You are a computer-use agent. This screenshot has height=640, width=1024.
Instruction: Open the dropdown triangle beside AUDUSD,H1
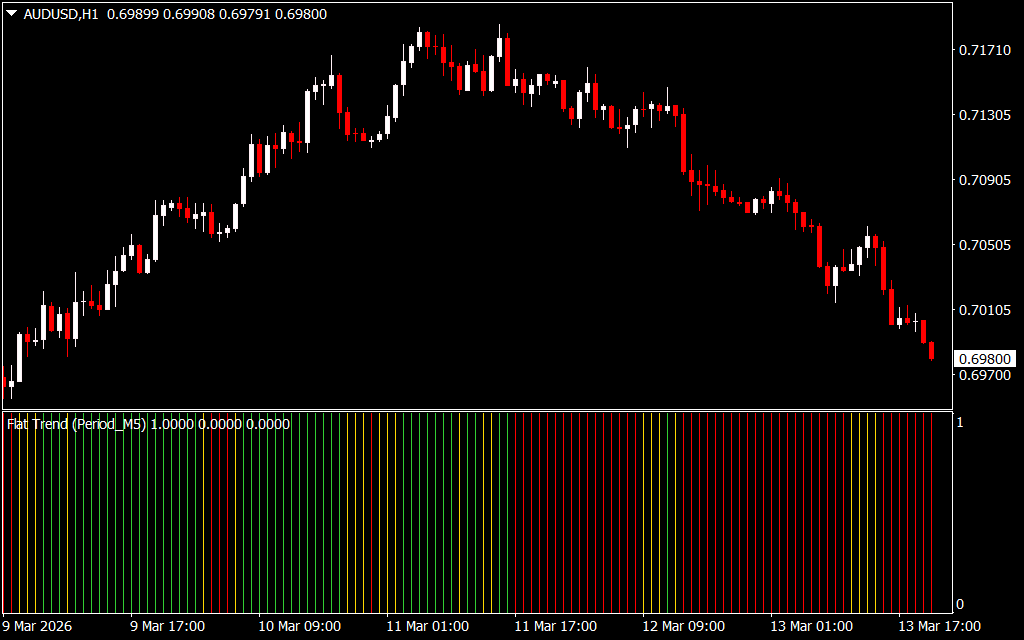[x=11, y=14]
